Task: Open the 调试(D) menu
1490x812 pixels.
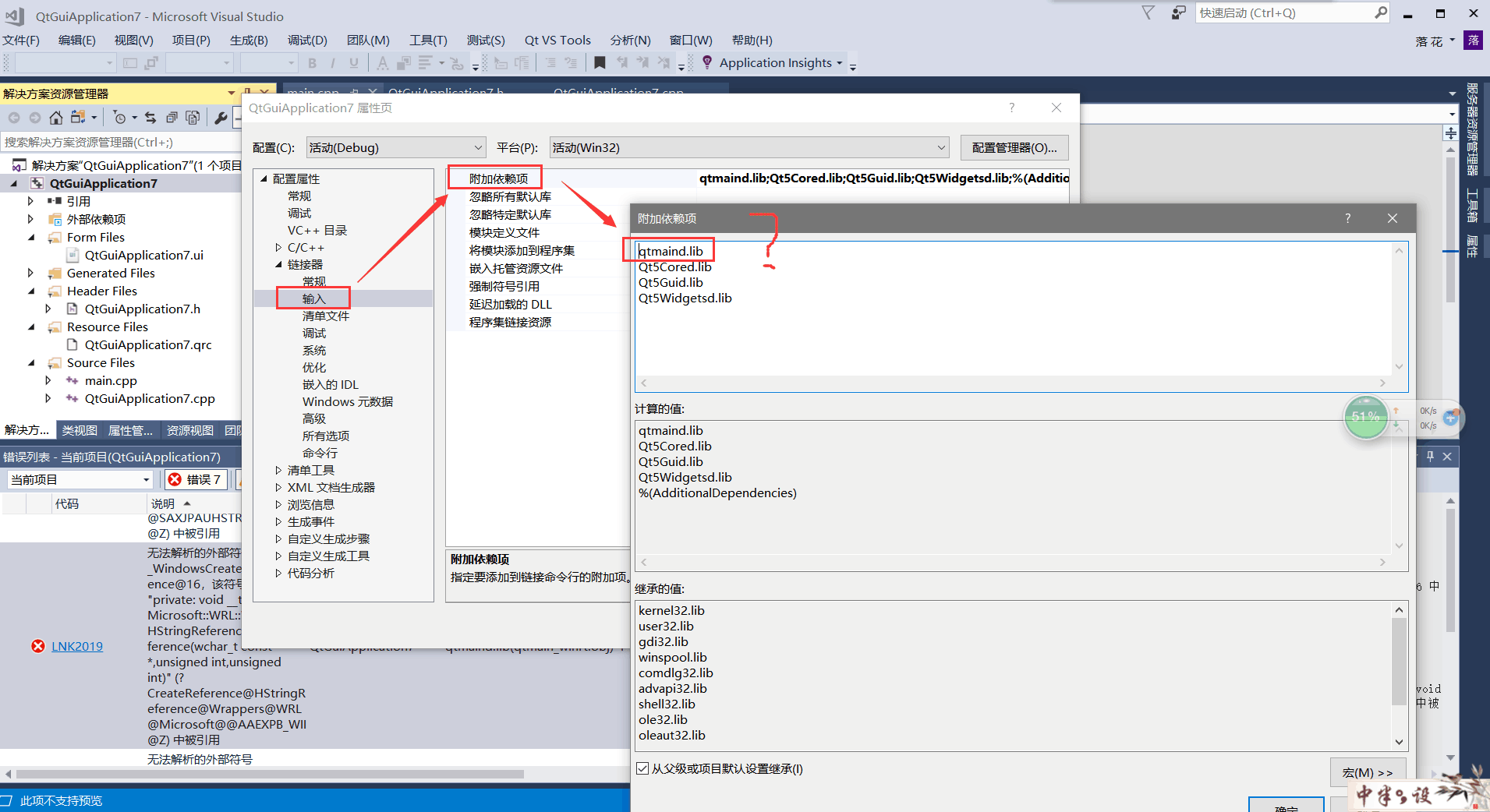Action: pyautogui.click(x=307, y=40)
